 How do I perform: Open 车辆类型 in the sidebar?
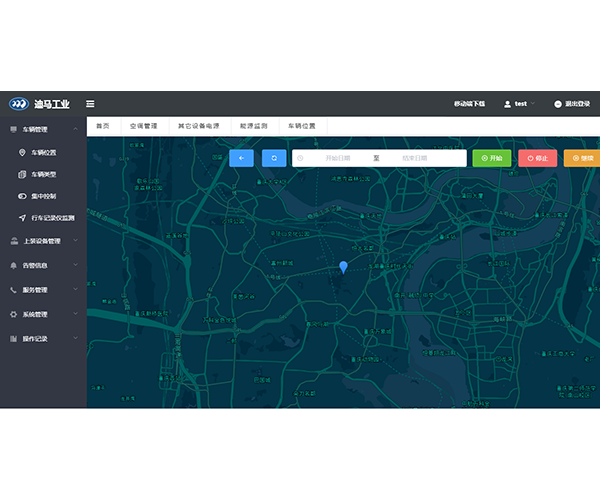point(43,174)
